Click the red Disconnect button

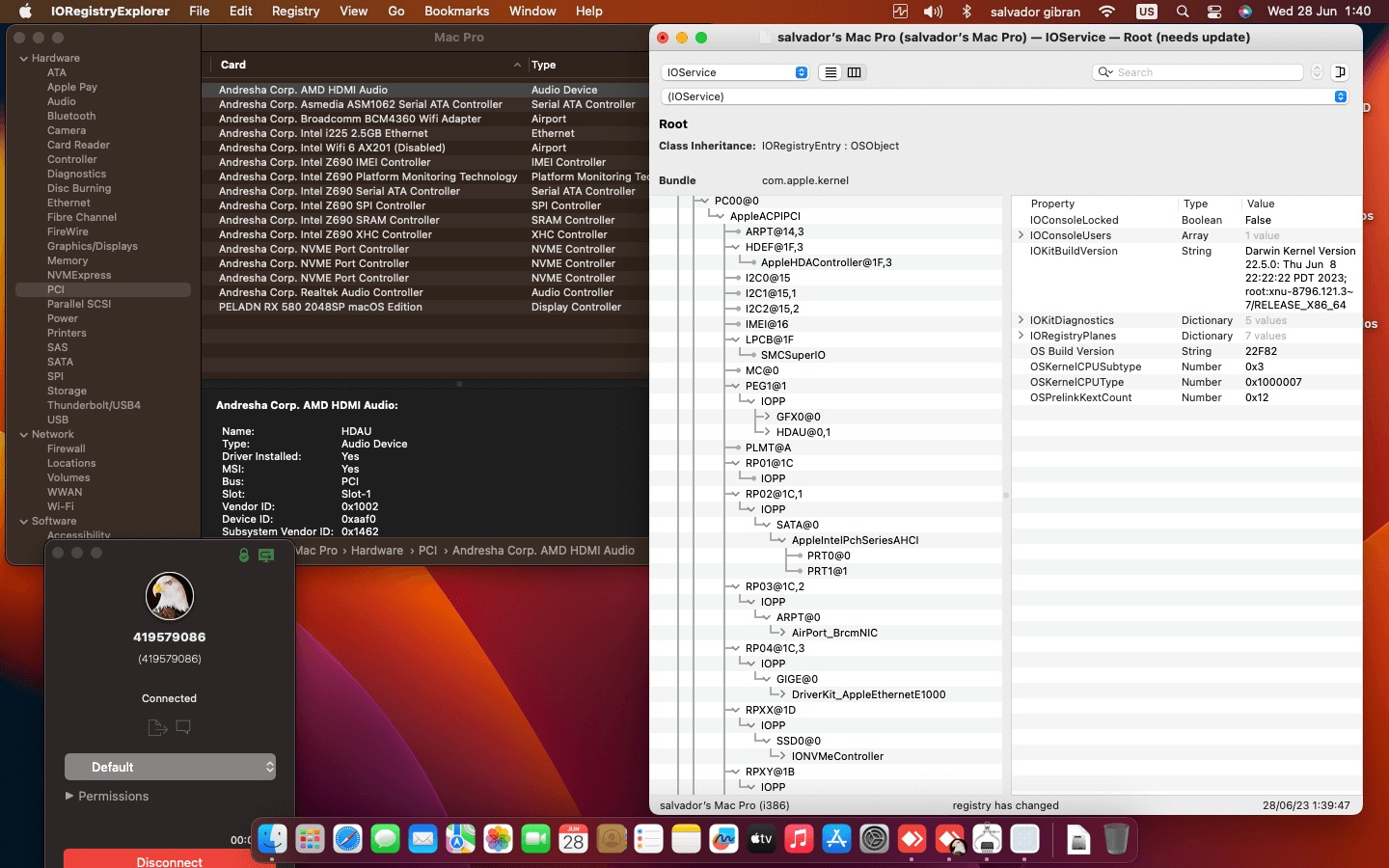pos(170,860)
